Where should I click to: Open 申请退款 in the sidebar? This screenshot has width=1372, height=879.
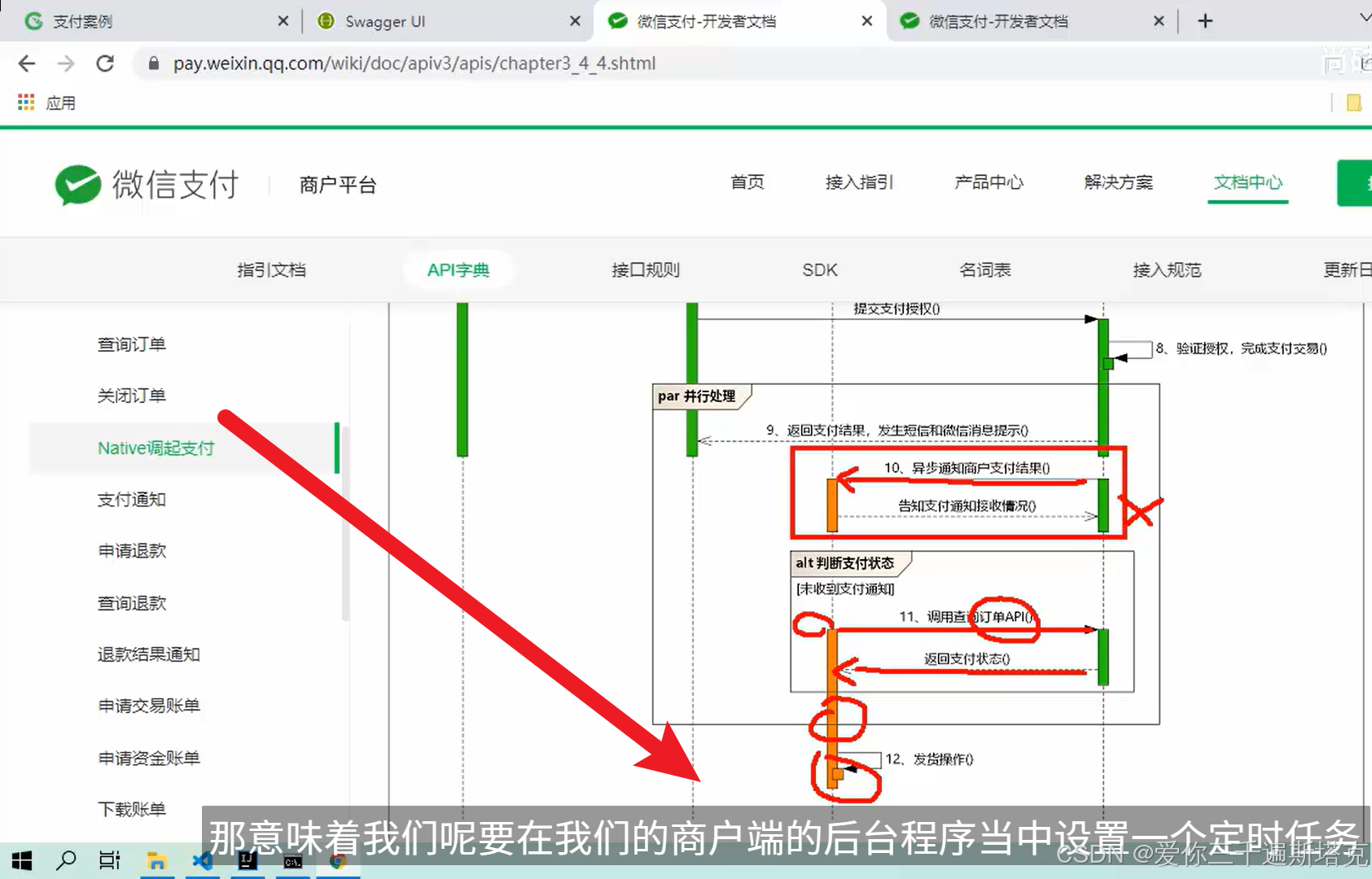(x=132, y=551)
